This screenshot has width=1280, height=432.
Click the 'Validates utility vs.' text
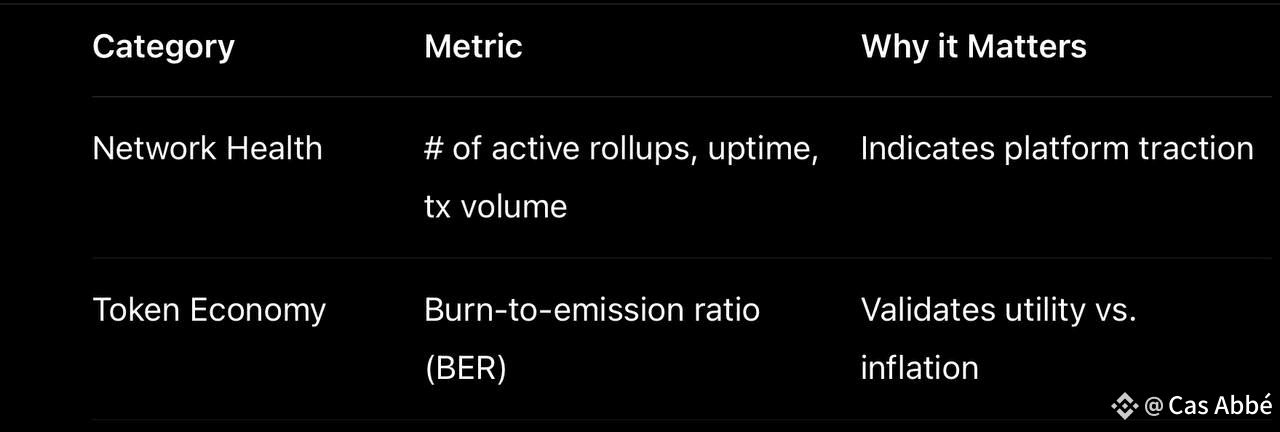(x=998, y=310)
